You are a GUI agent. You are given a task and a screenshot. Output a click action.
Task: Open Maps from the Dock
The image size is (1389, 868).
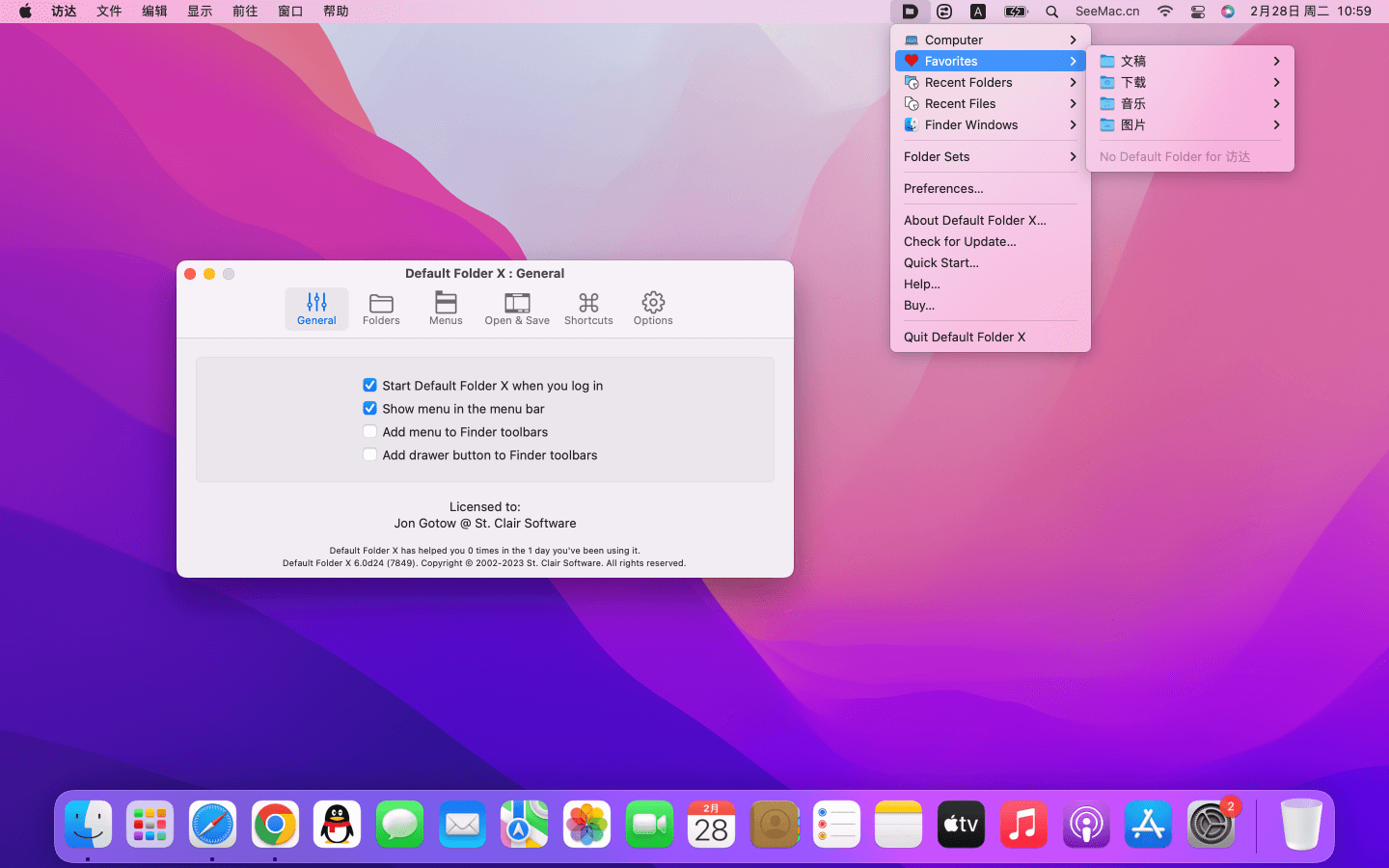click(x=525, y=825)
